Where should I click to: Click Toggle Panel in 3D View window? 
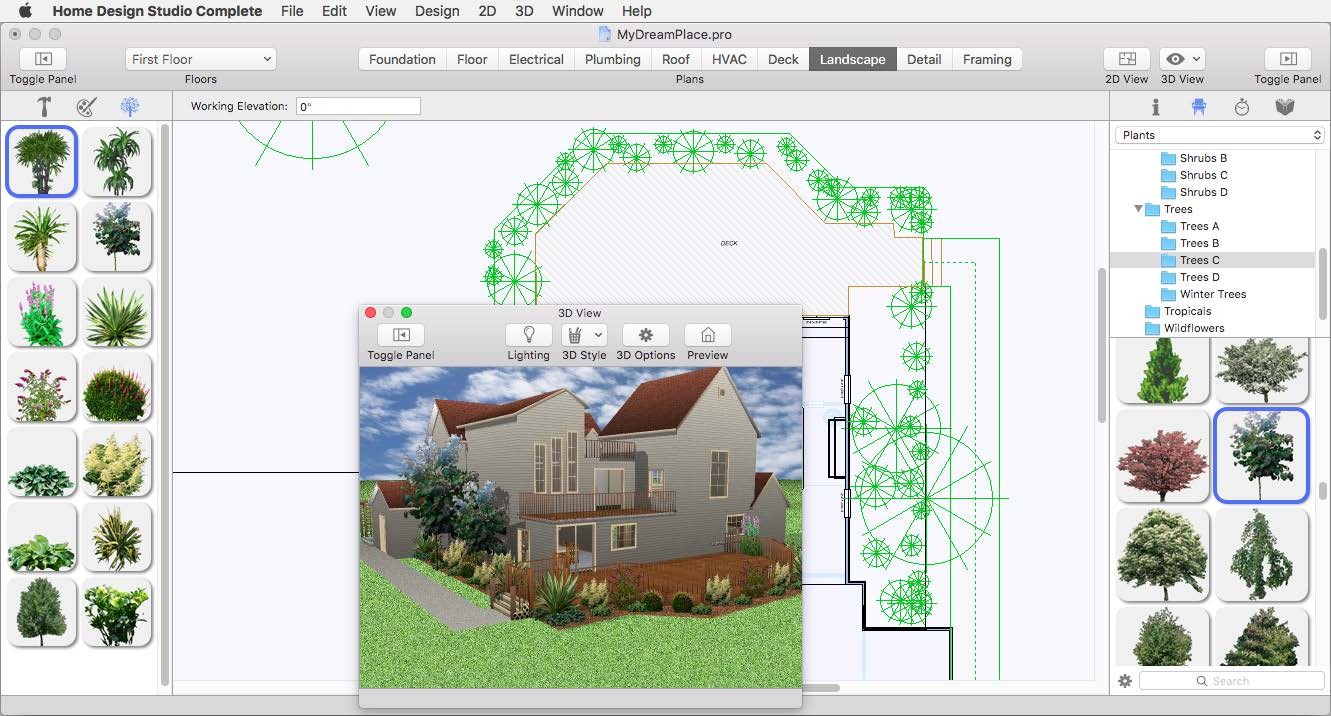[x=401, y=335]
